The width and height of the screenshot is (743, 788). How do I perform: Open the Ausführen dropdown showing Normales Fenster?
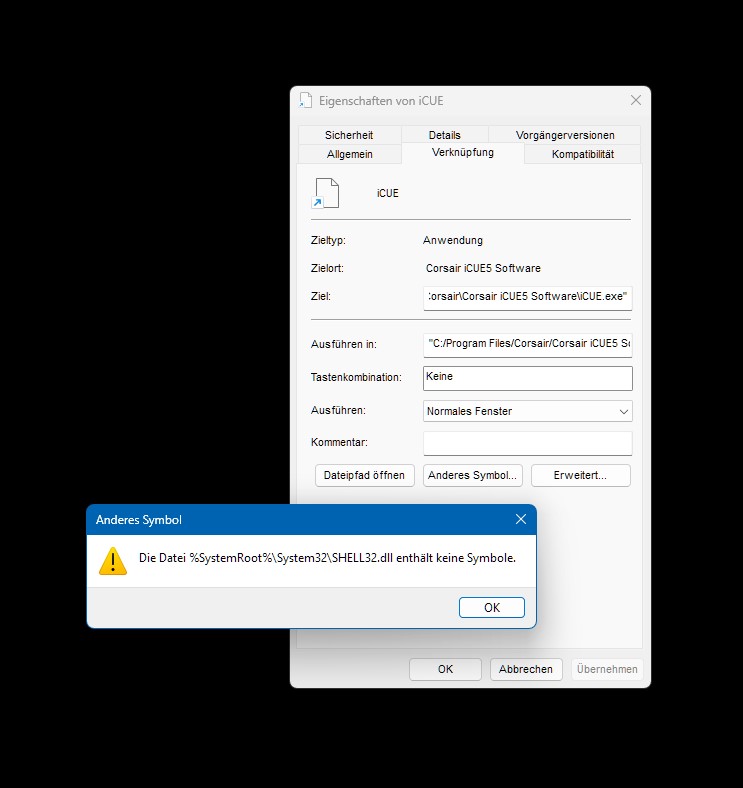[527, 411]
